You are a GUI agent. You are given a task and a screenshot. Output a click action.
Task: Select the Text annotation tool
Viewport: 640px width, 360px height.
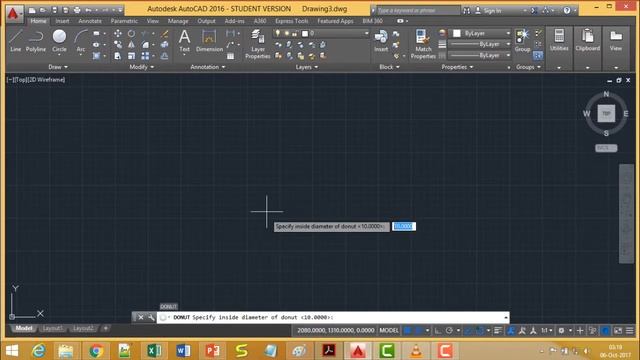[x=184, y=41]
